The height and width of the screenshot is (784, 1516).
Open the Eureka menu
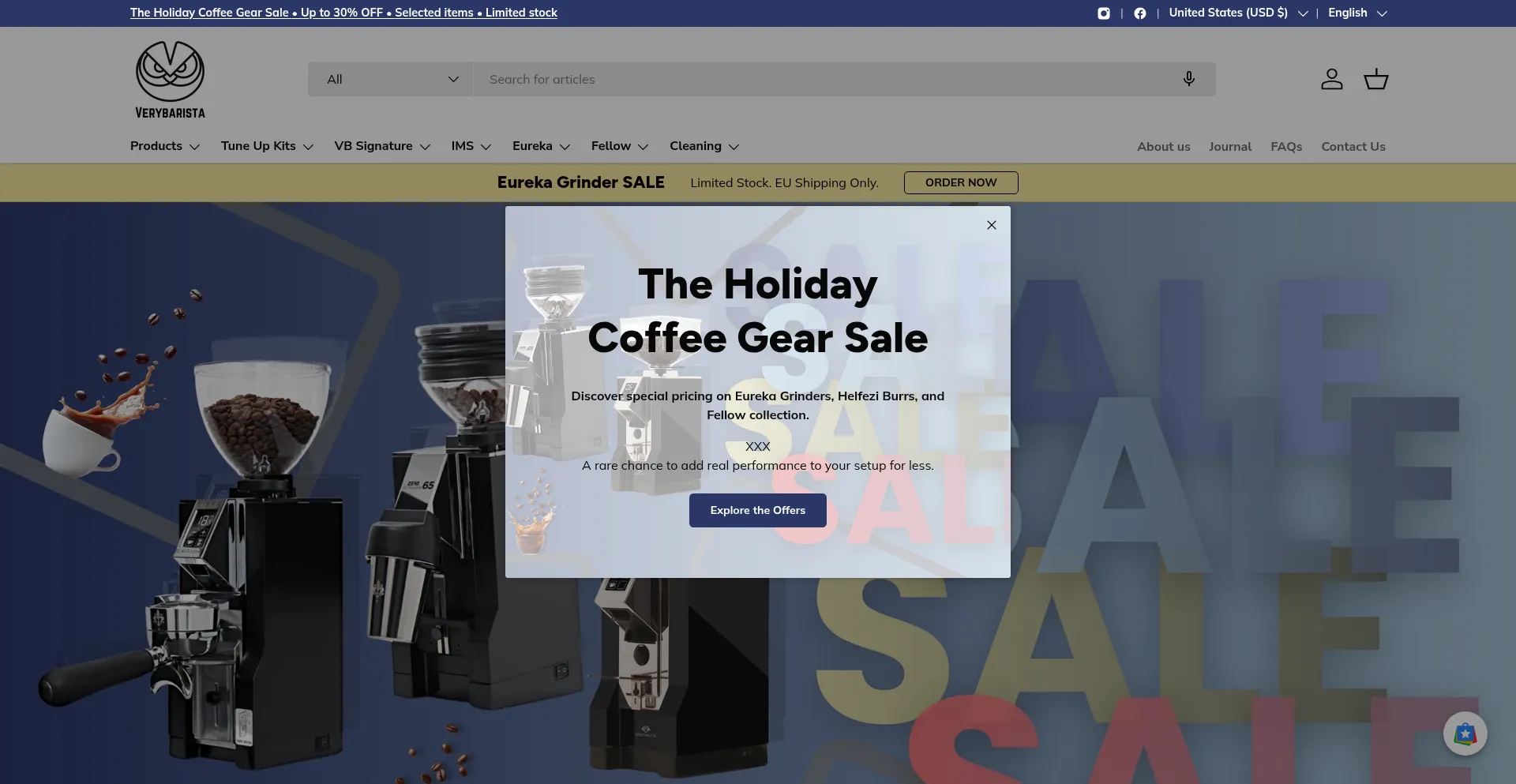(x=542, y=146)
